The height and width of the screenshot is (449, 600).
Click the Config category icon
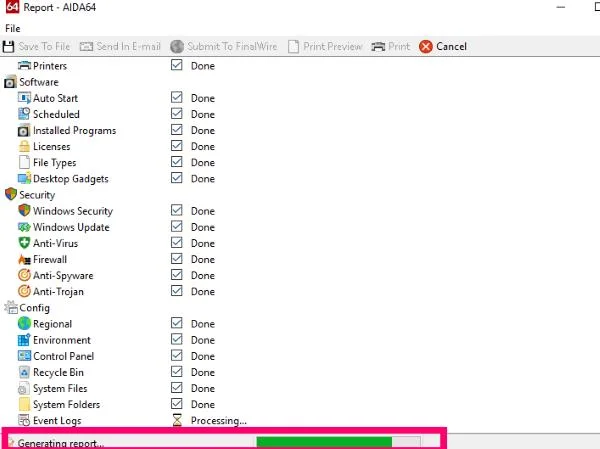coord(11,307)
